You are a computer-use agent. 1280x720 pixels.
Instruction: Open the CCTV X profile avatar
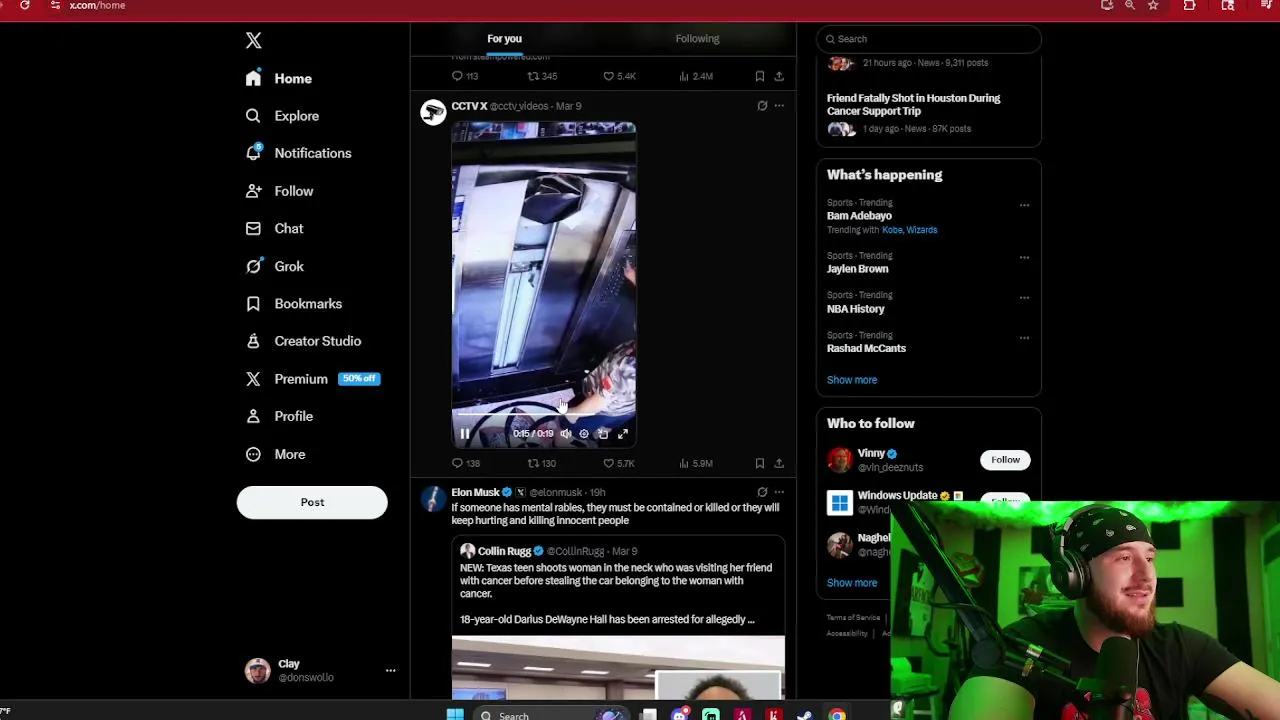[x=433, y=112]
